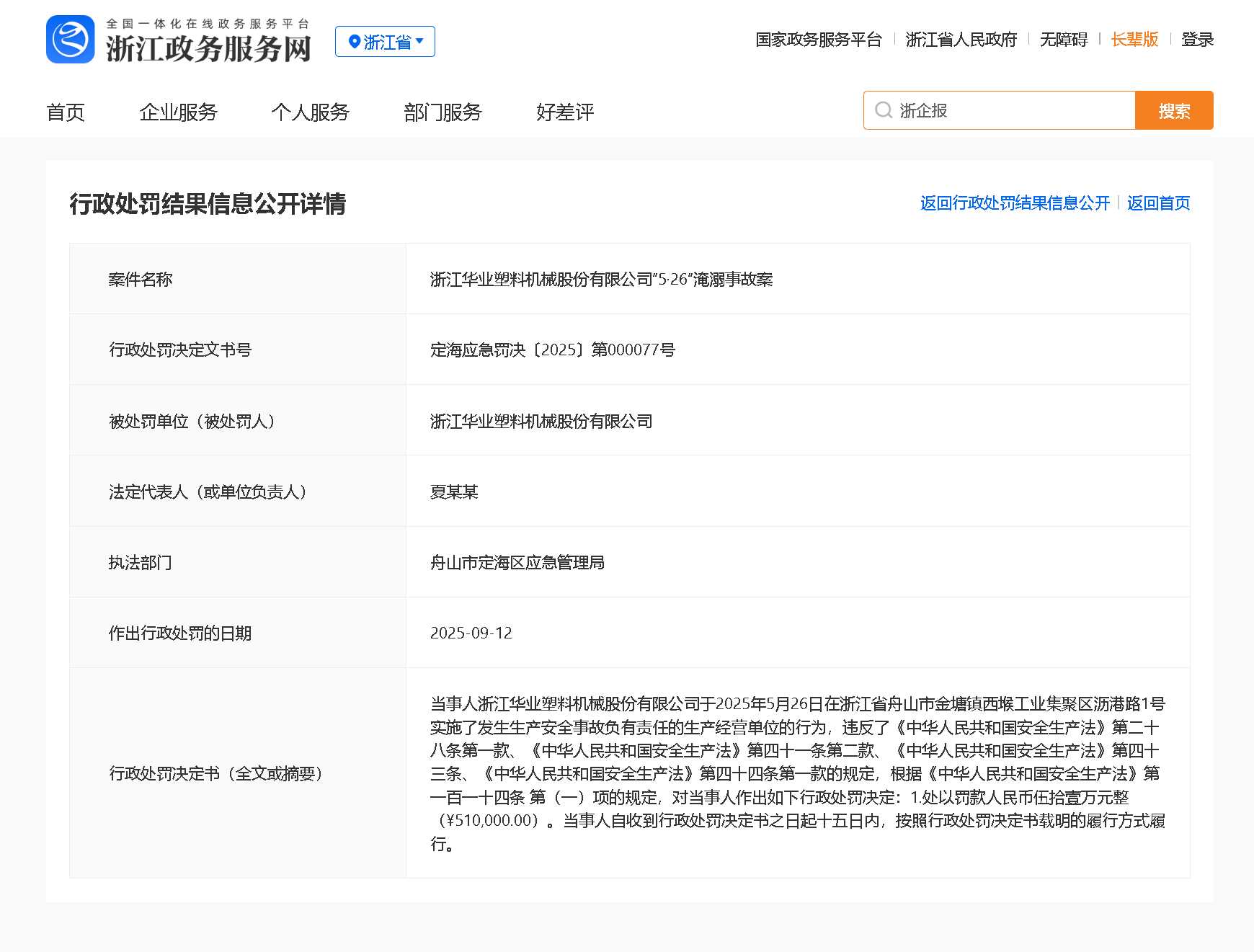Click the magnifier icon in search box
This screenshot has height=952, width=1254.
(x=884, y=110)
